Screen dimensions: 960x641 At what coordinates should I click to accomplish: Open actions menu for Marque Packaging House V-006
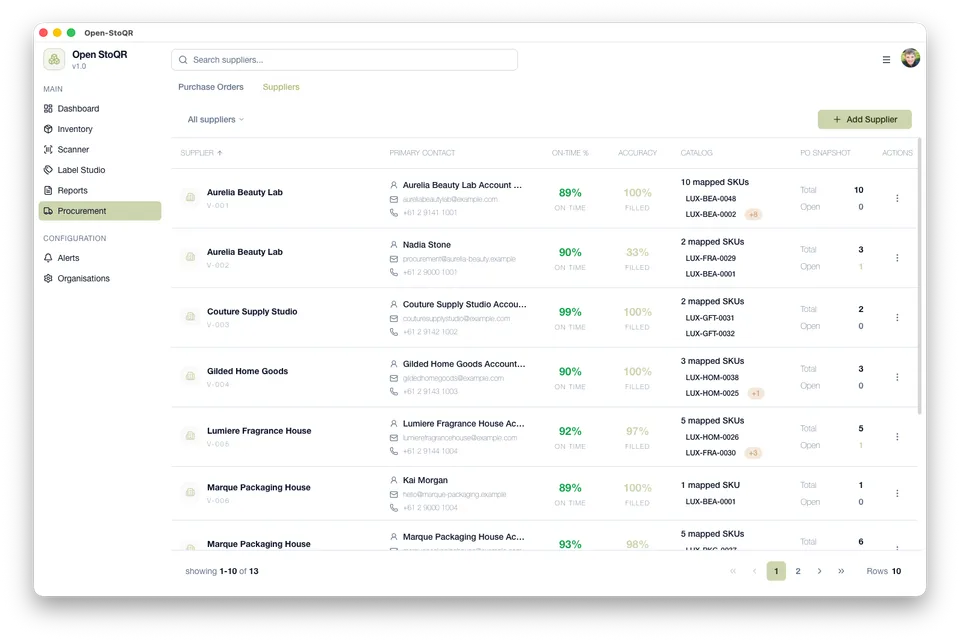click(897, 493)
